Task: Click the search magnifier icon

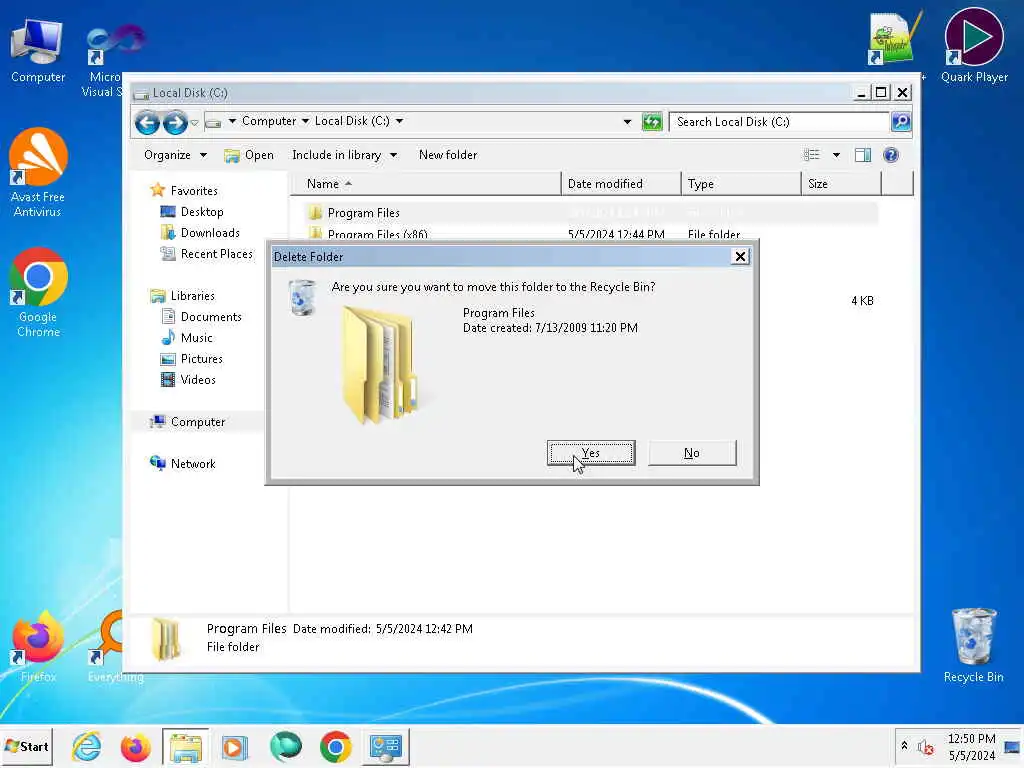Action: click(901, 121)
